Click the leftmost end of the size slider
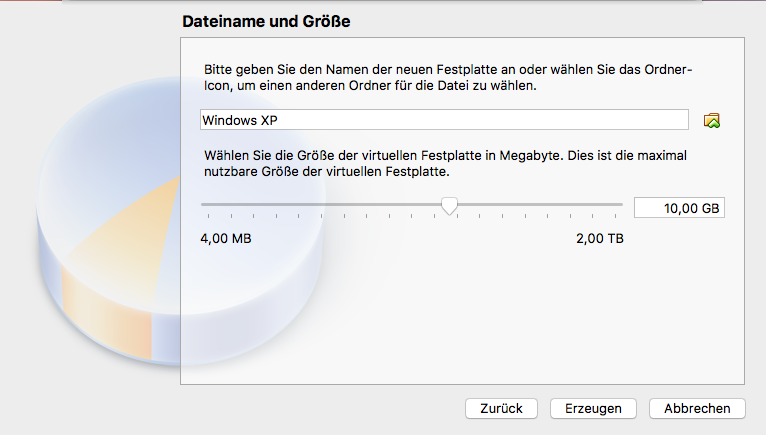766x435 pixels. [x=203, y=204]
